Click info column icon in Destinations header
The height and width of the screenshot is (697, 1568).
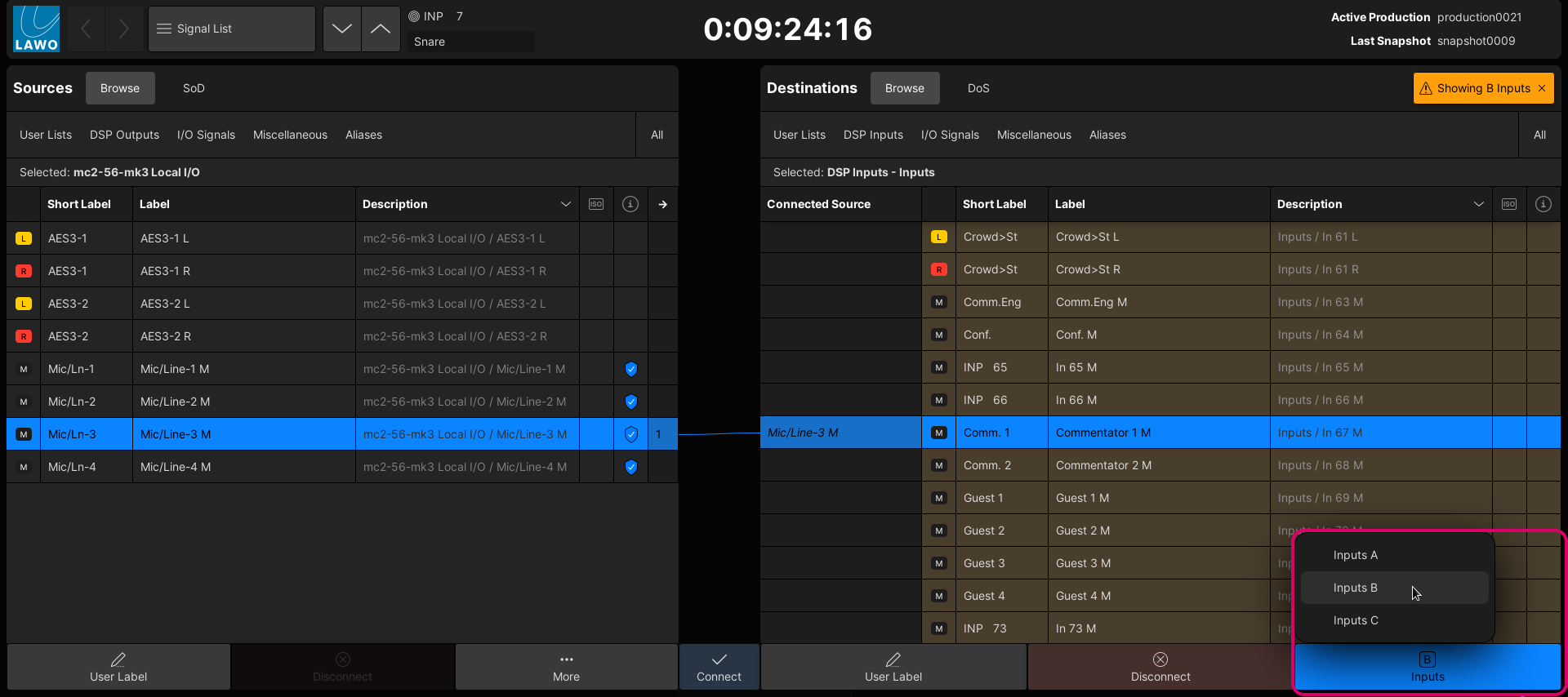[x=1543, y=204]
